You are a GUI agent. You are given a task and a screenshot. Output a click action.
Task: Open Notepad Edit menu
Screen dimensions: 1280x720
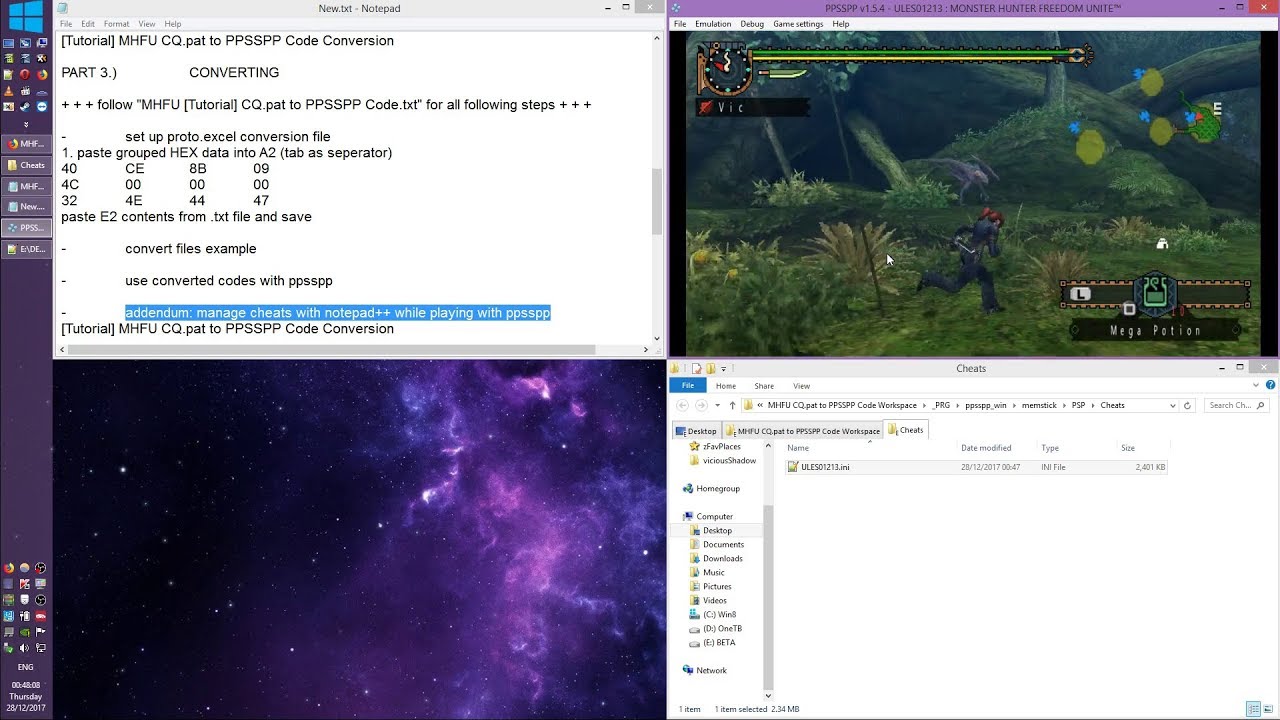coord(88,24)
